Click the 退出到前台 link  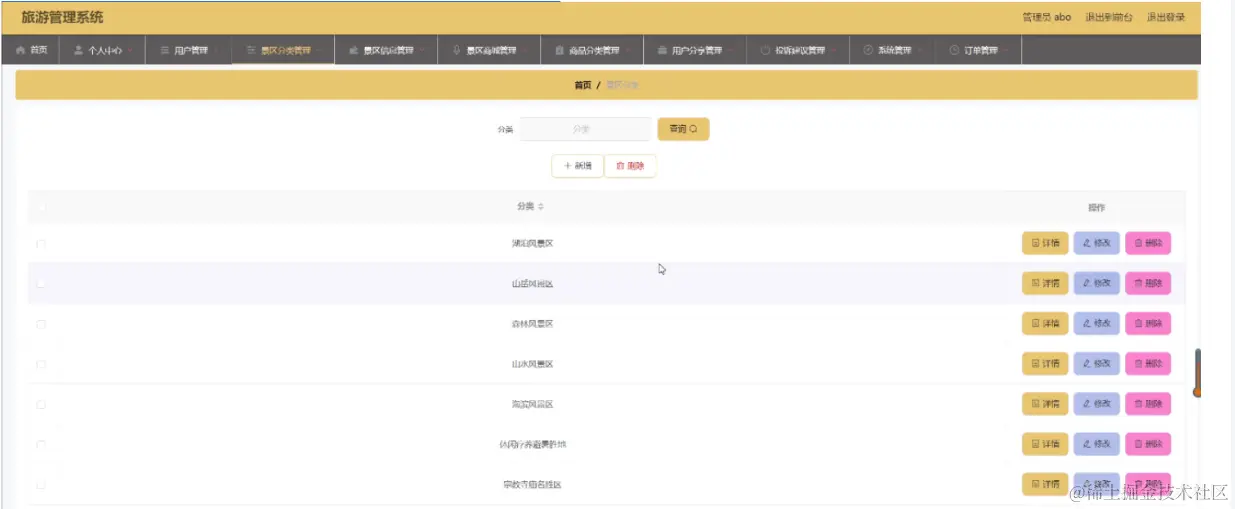[1109, 17]
